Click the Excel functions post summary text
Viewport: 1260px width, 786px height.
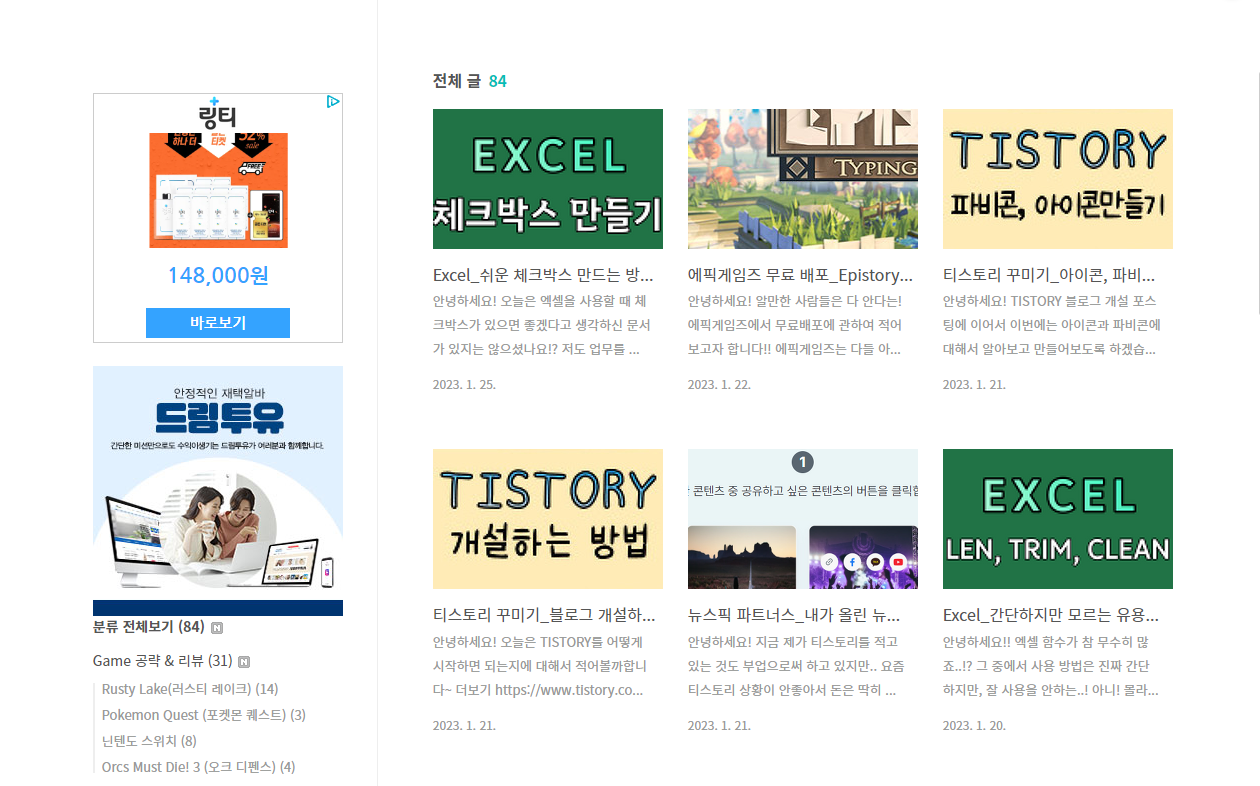pos(1051,665)
